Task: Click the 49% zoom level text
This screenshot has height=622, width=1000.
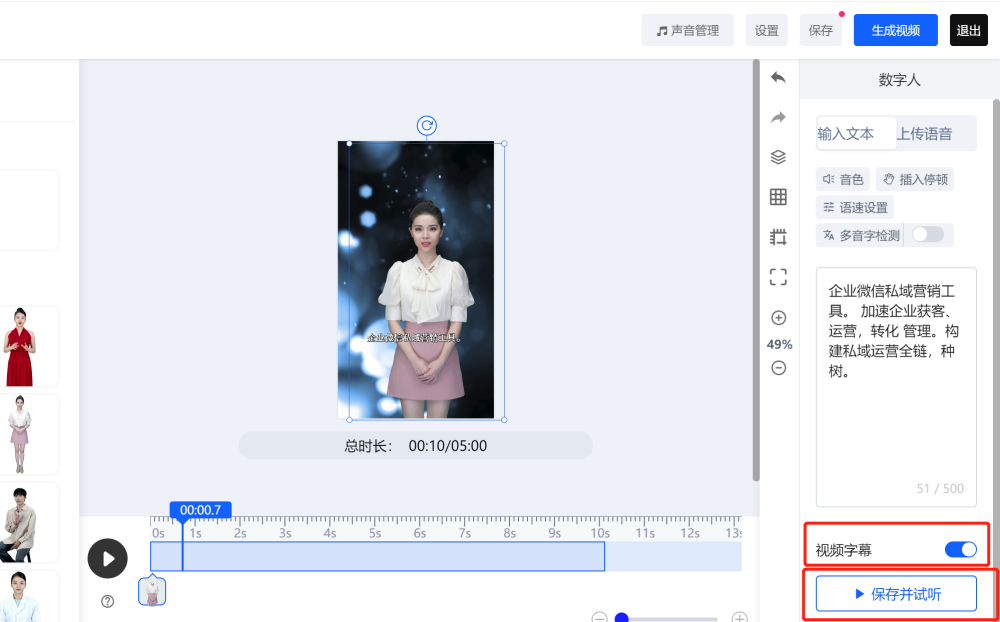Action: point(779,344)
